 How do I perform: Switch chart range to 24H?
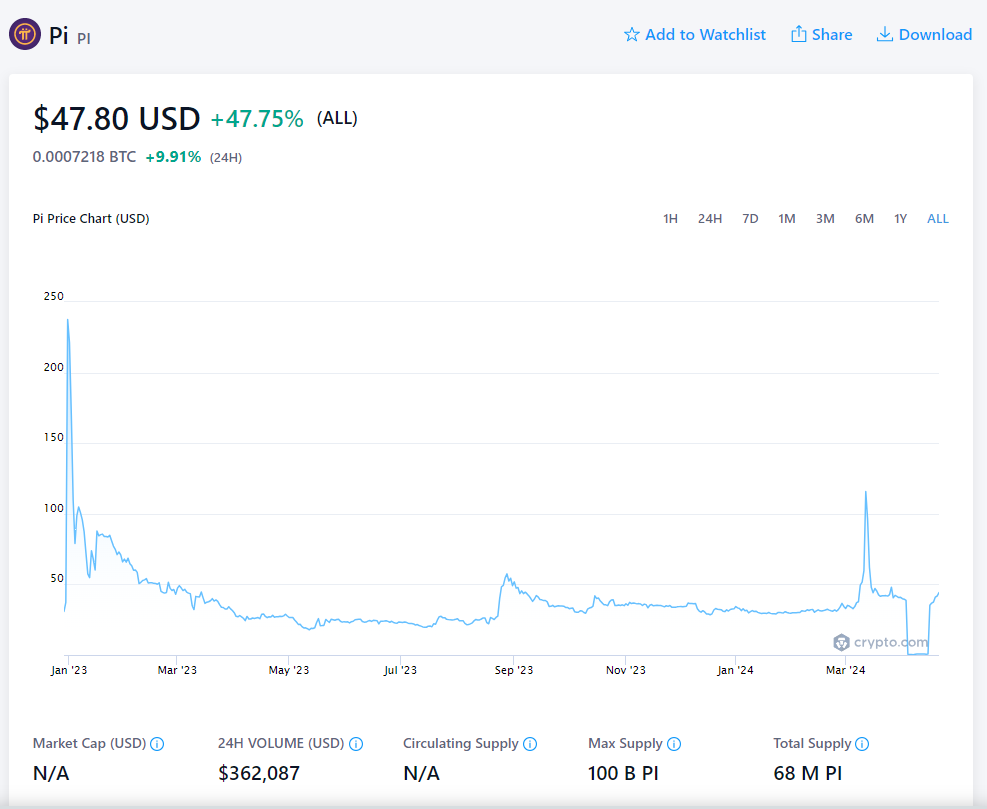point(709,218)
